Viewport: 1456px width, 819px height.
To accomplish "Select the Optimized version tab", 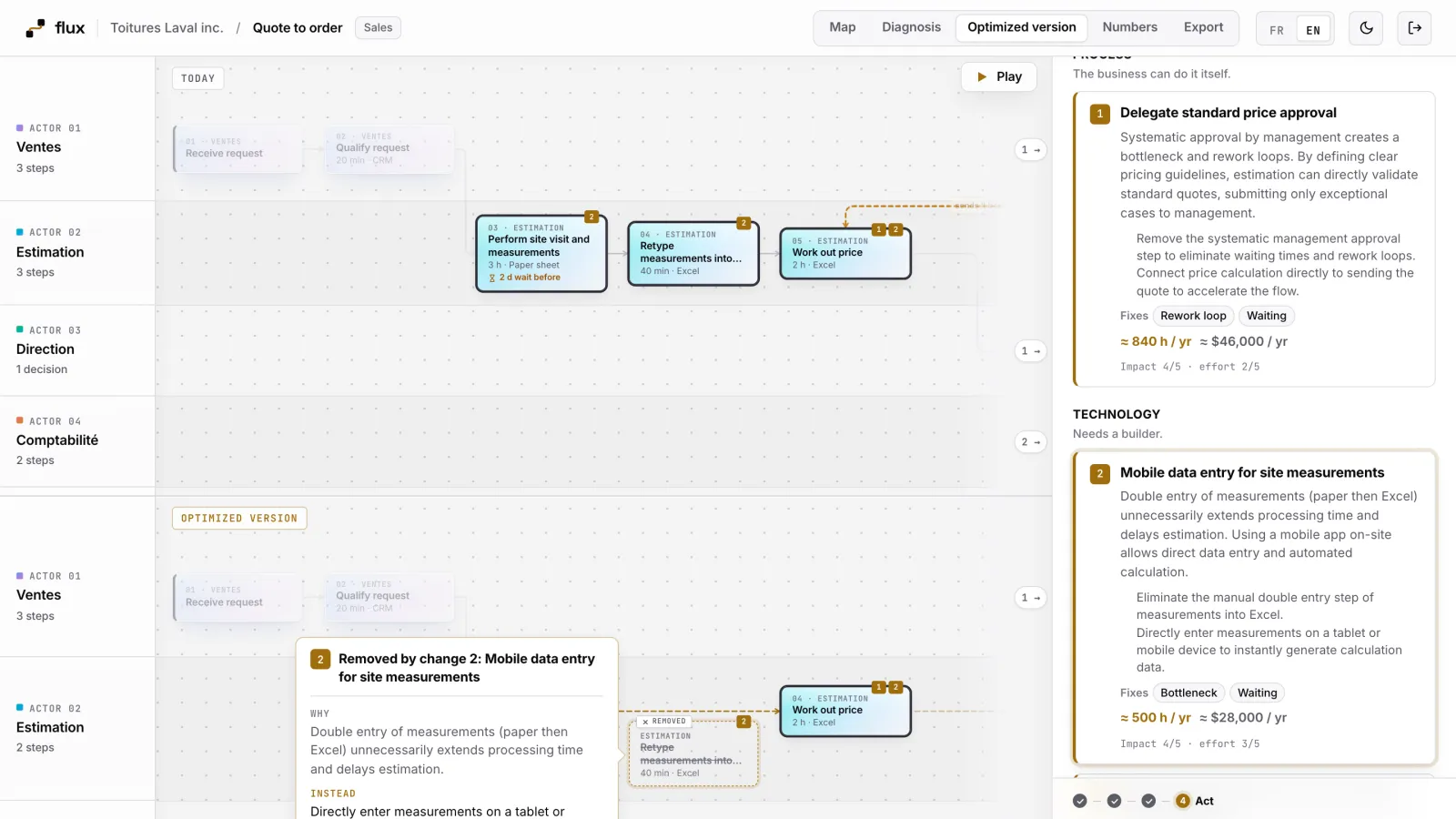I will click(x=1021, y=27).
